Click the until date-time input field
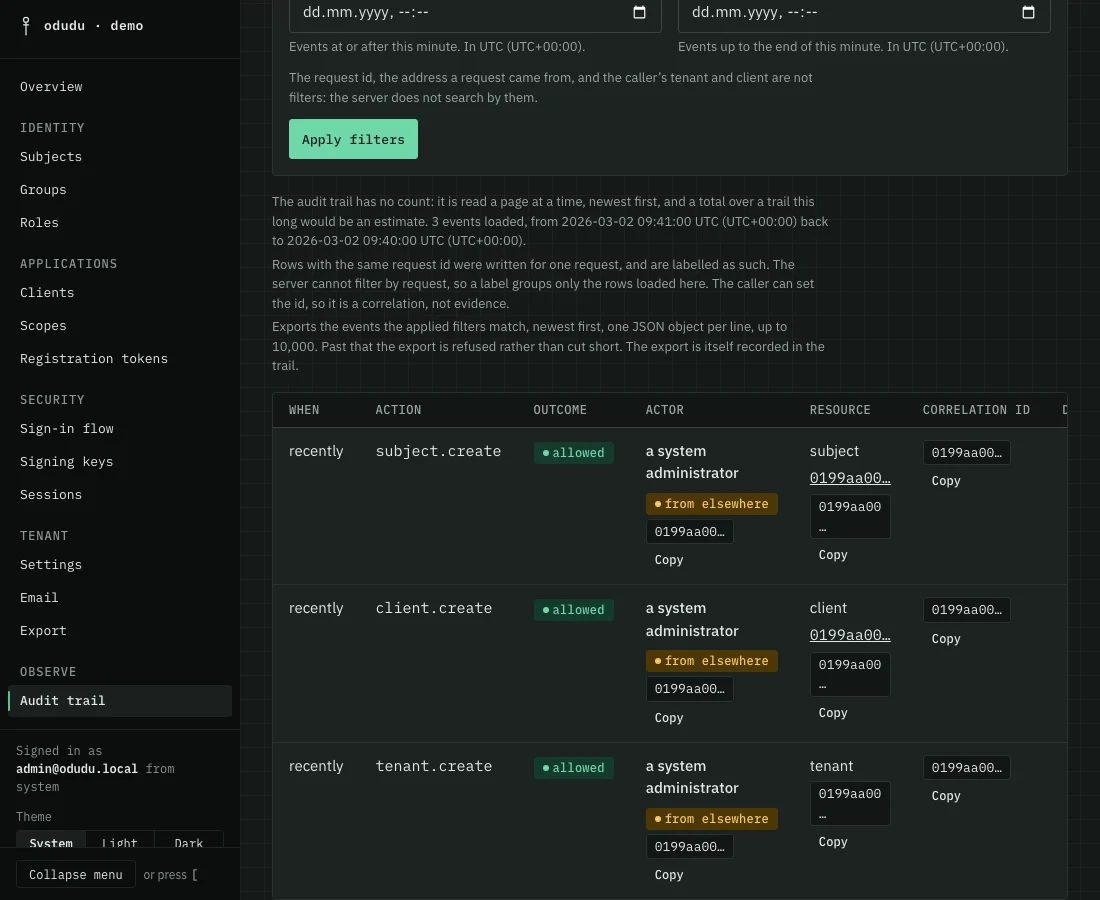 point(864,13)
